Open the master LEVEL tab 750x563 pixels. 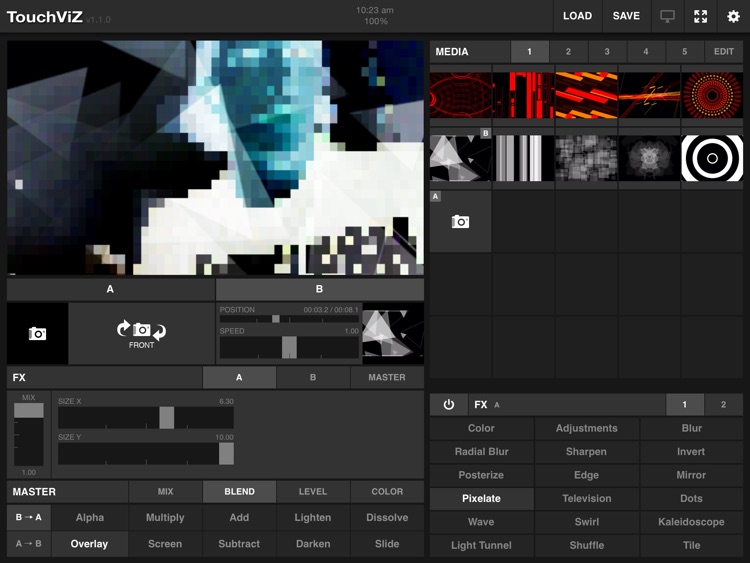pos(313,492)
